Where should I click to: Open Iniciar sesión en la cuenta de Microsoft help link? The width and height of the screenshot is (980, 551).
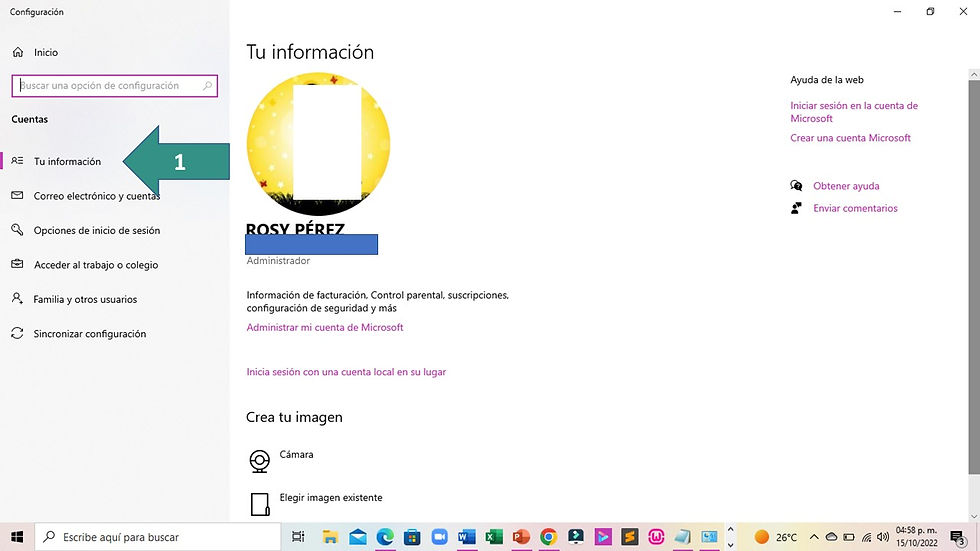pos(854,112)
